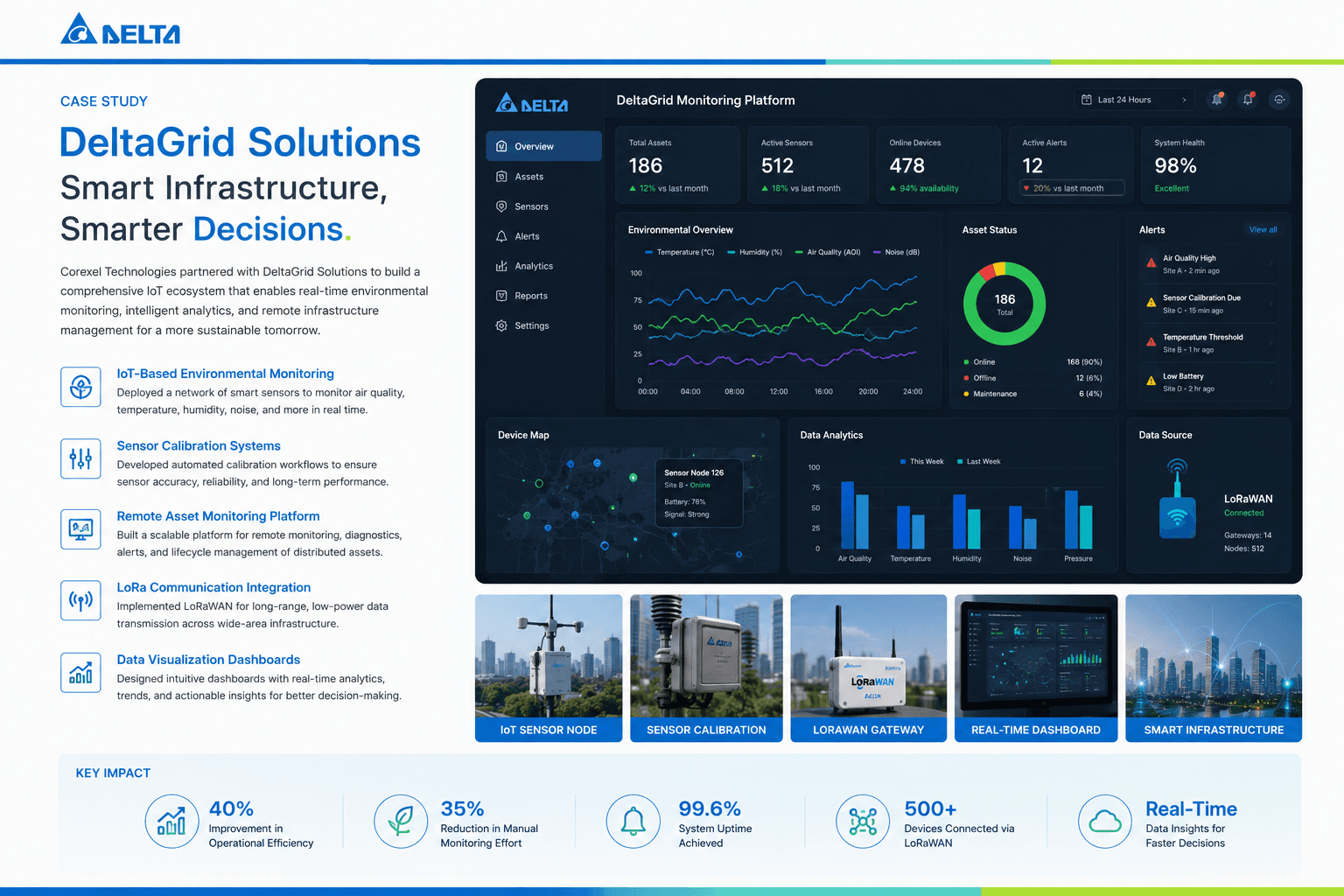This screenshot has width=1344, height=896.
Task: Click the red warning icon for Temperature Threshold
Action: [1151, 342]
